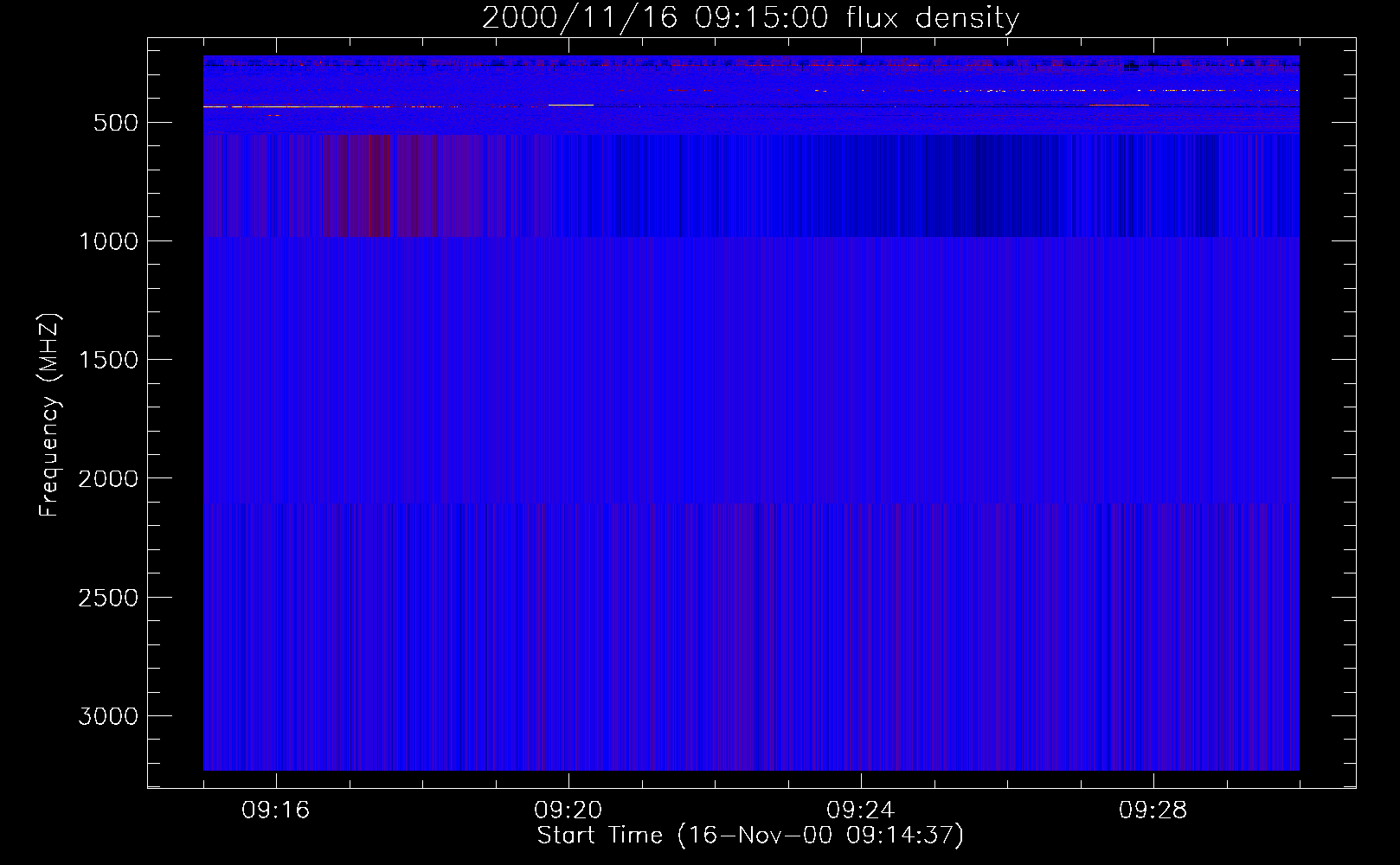Image resolution: width=1400 pixels, height=865 pixels.
Task: Click the 09:20 time tick label
Action: 568,811
